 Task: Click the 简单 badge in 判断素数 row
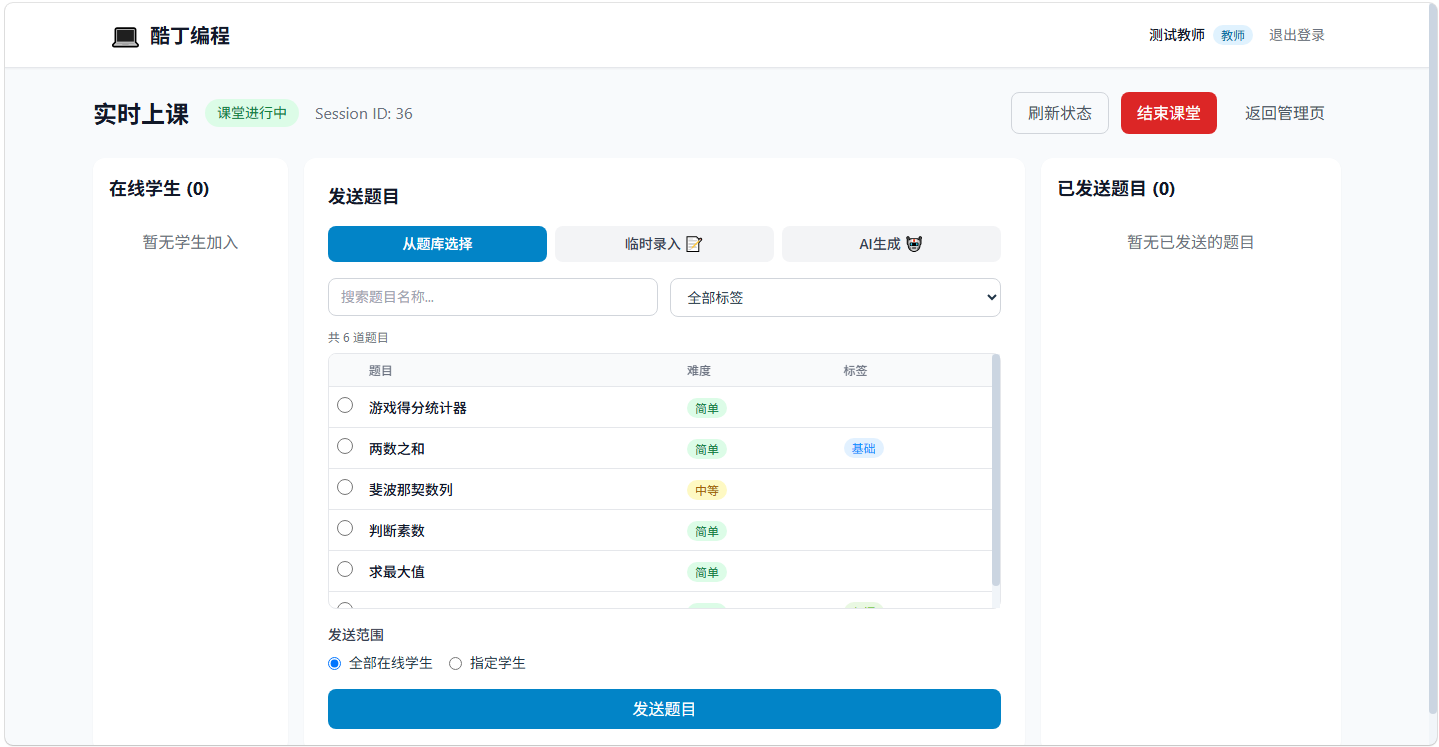[x=707, y=531]
